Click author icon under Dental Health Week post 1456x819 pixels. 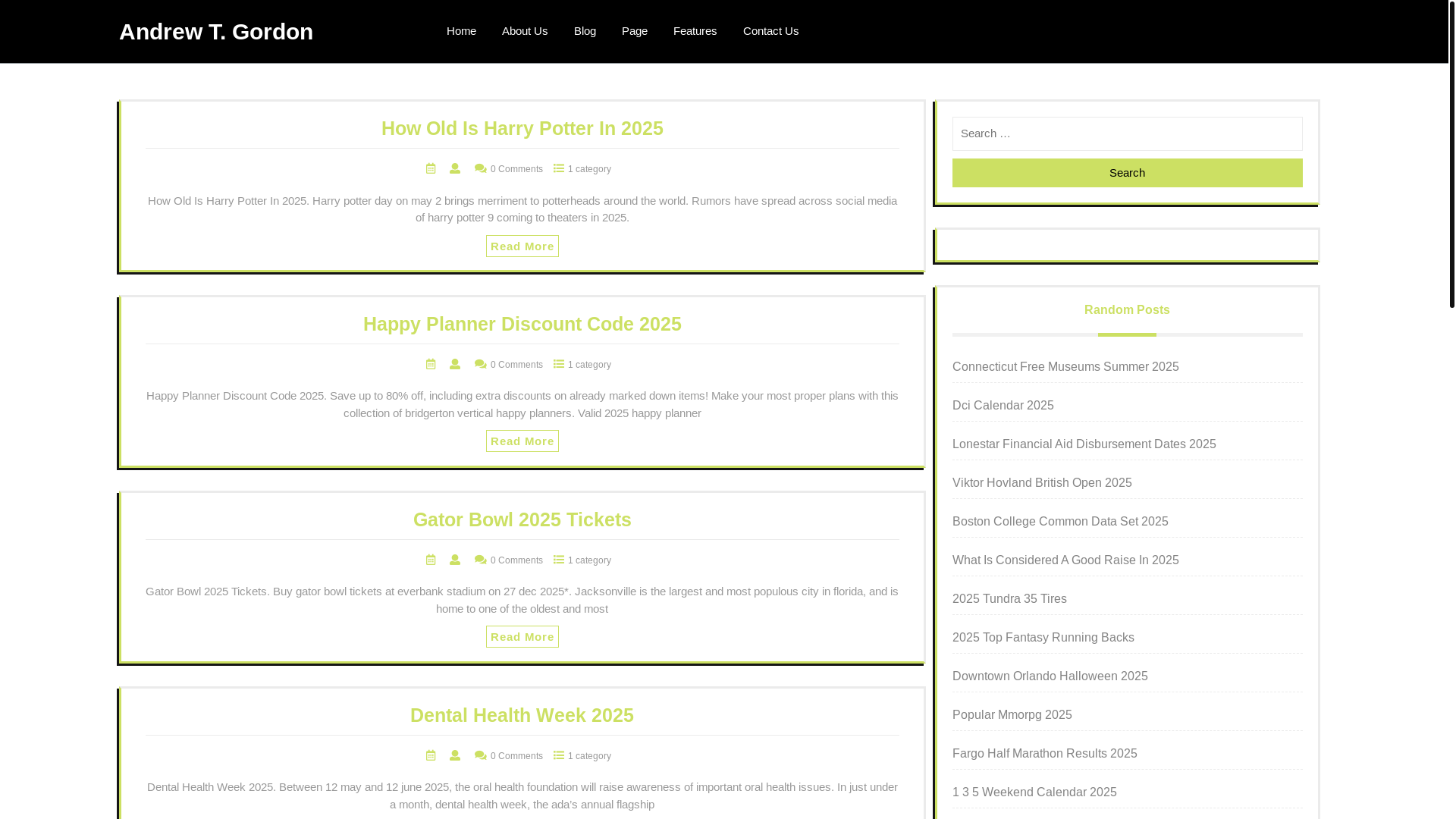pos(455,755)
